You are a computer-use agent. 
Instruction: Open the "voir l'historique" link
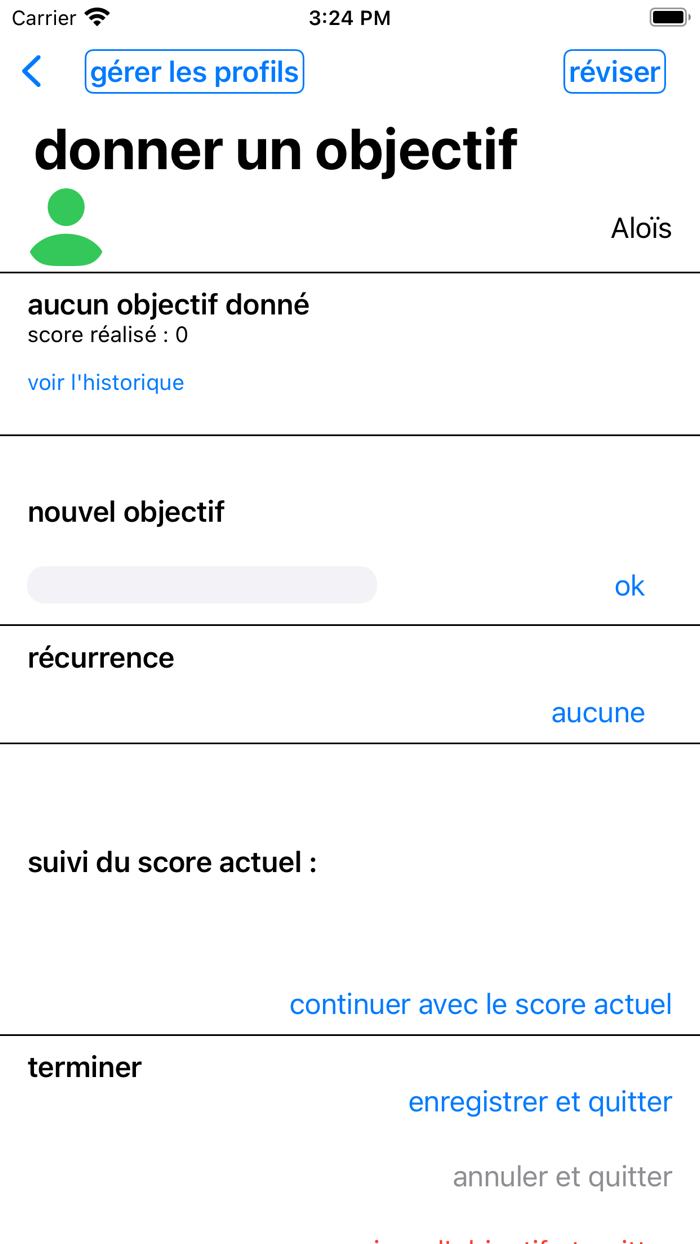click(x=106, y=382)
